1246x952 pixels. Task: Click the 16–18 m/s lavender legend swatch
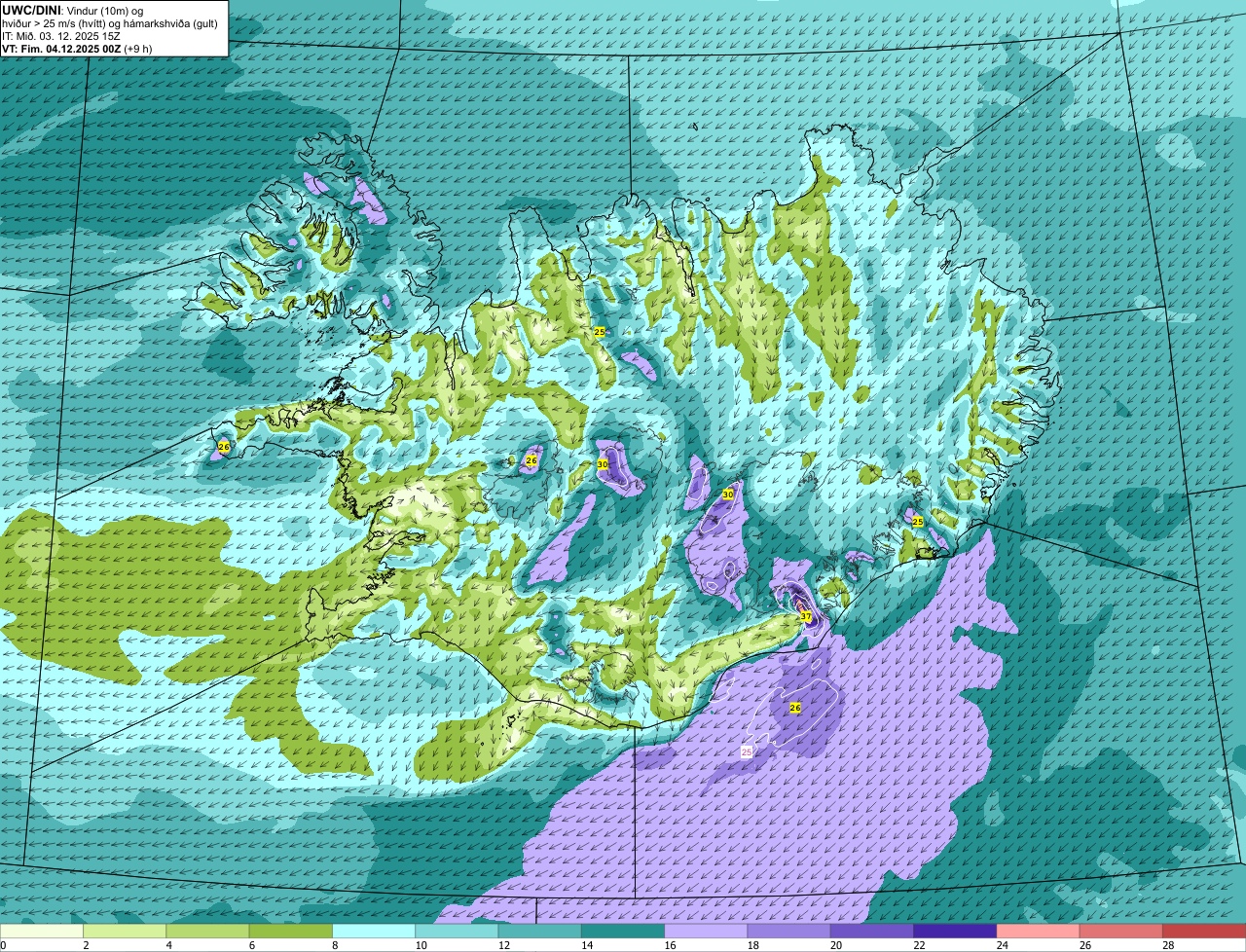click(x=706, y=931)
